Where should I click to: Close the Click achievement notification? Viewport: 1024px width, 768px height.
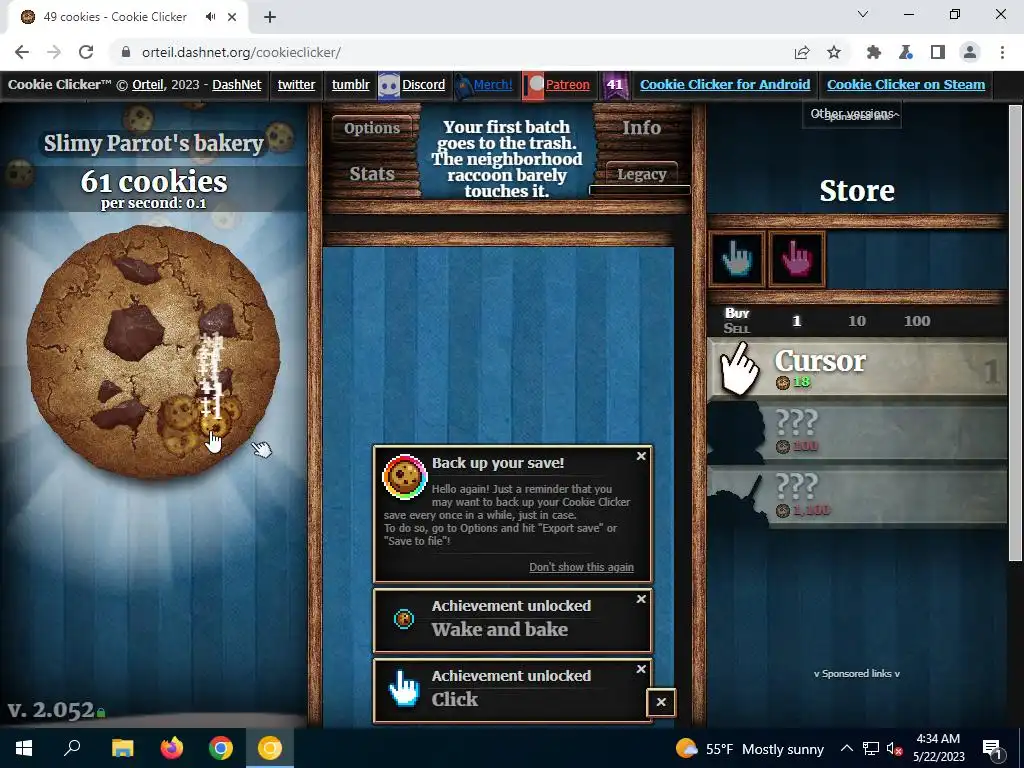[641, 669]
